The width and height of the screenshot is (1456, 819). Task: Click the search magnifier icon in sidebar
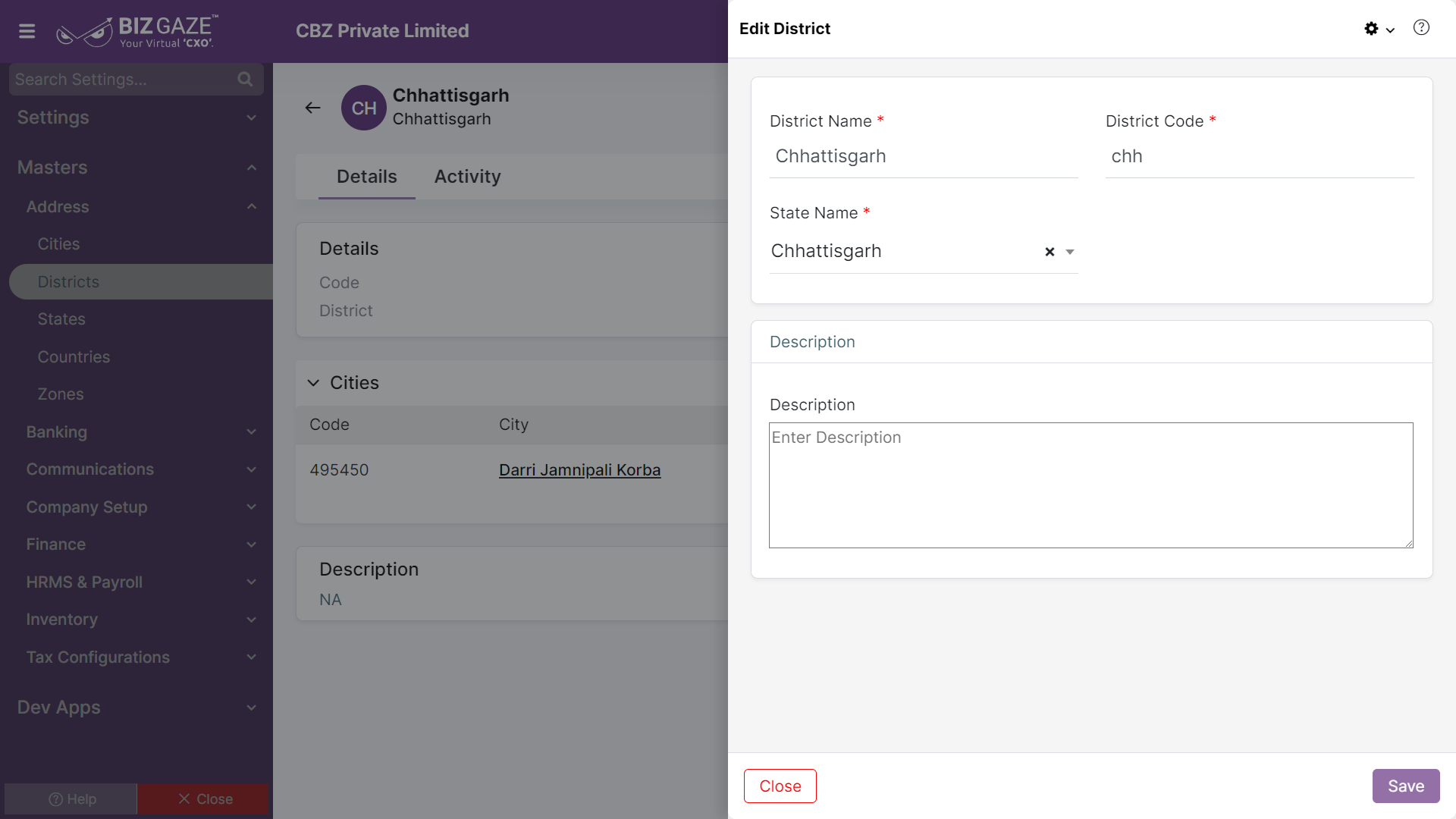[245, 79]
